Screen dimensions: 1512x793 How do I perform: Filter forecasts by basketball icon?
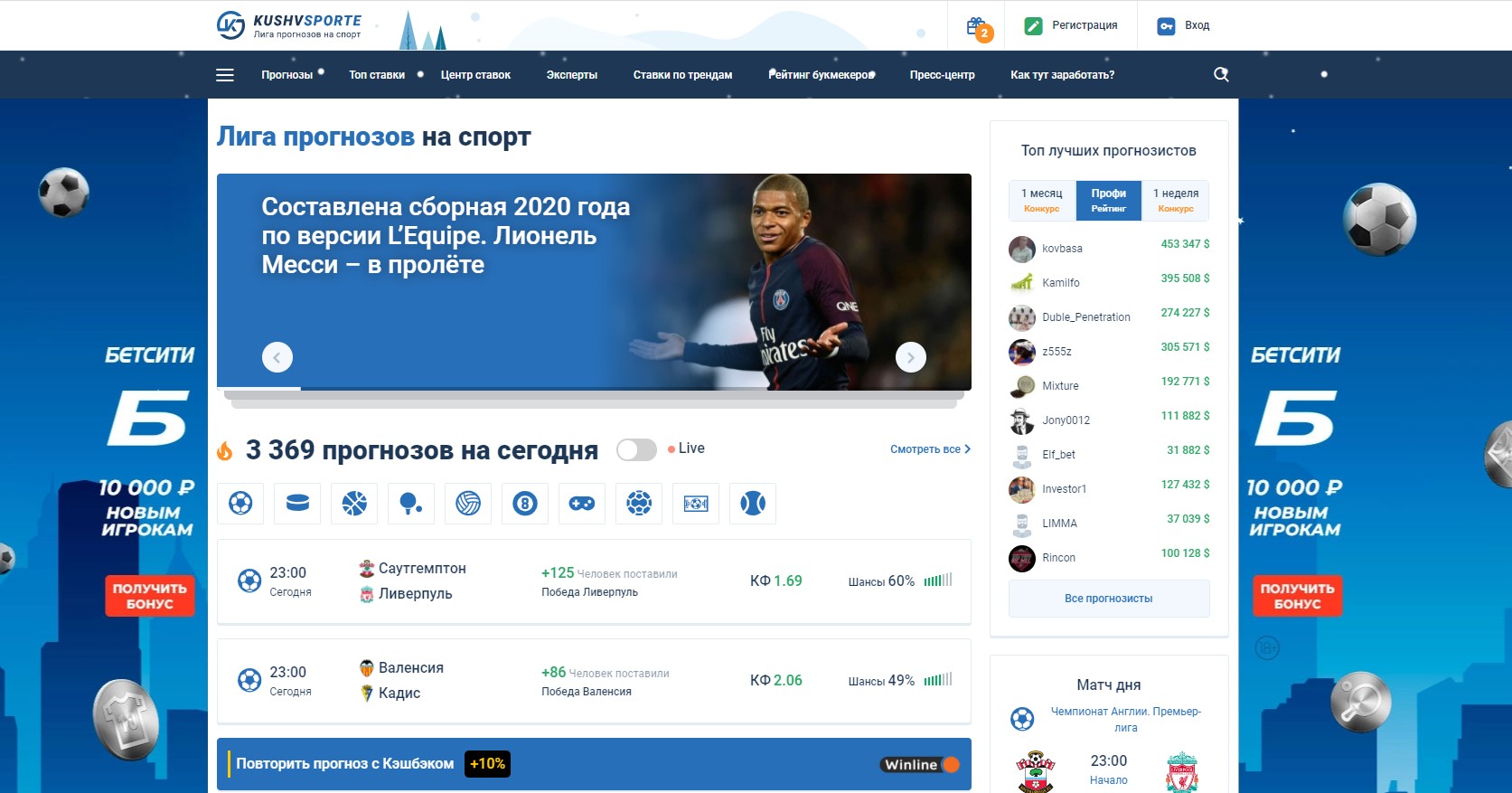click(354, 503)
